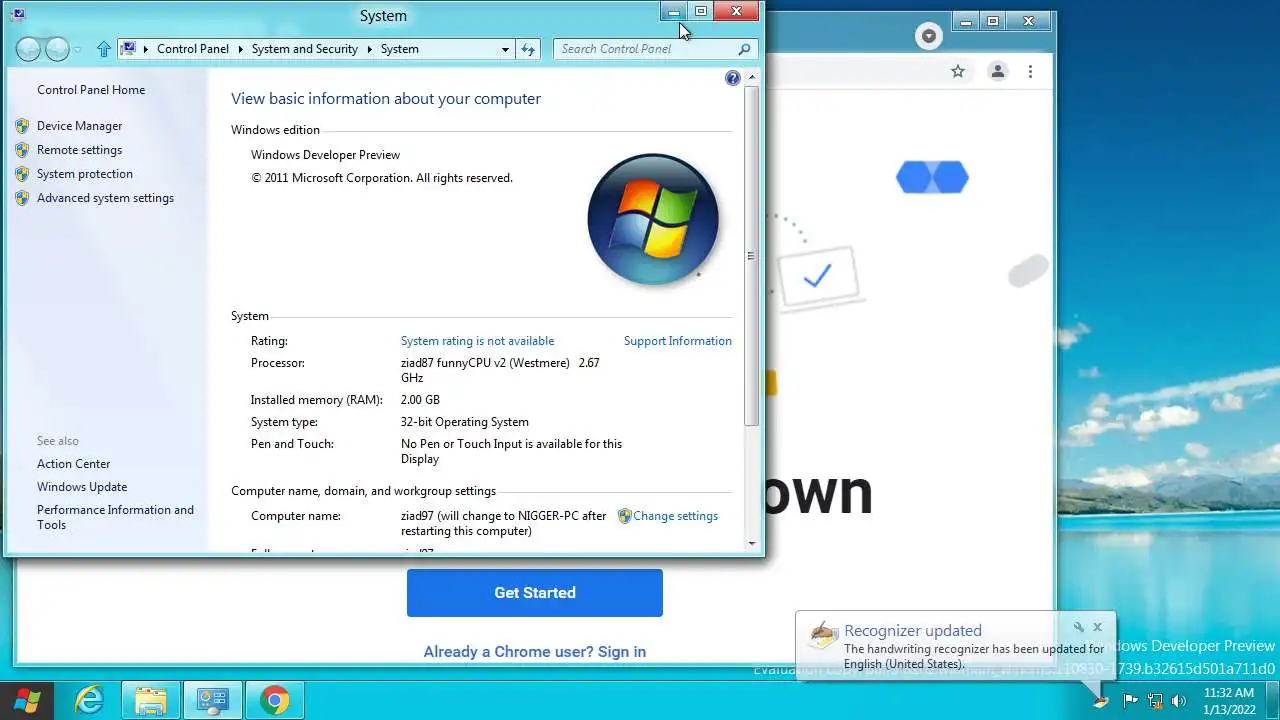Expand arrow after System and Security breadcrumb
1280x720 pixels.
369,49
